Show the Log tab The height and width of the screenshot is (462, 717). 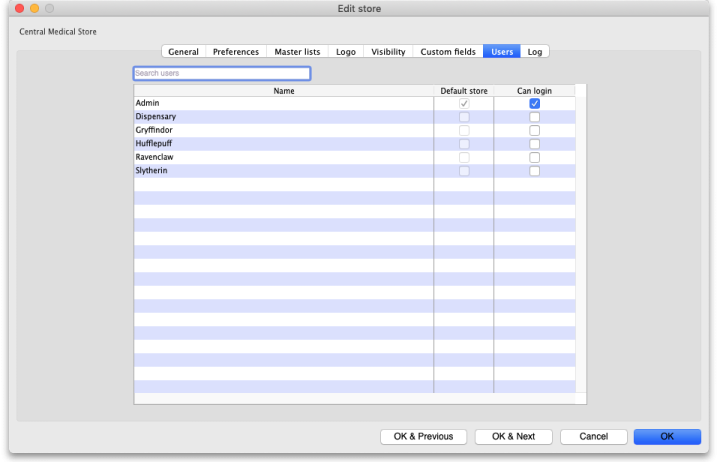pos(535,52)
